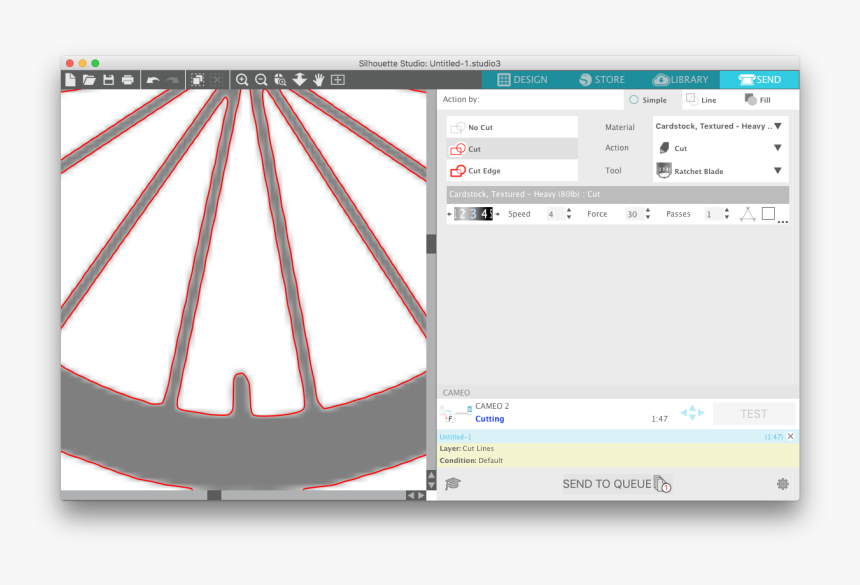Click the Save document icon
Viewport: 860px width, 585px height.
coord(108,80)
